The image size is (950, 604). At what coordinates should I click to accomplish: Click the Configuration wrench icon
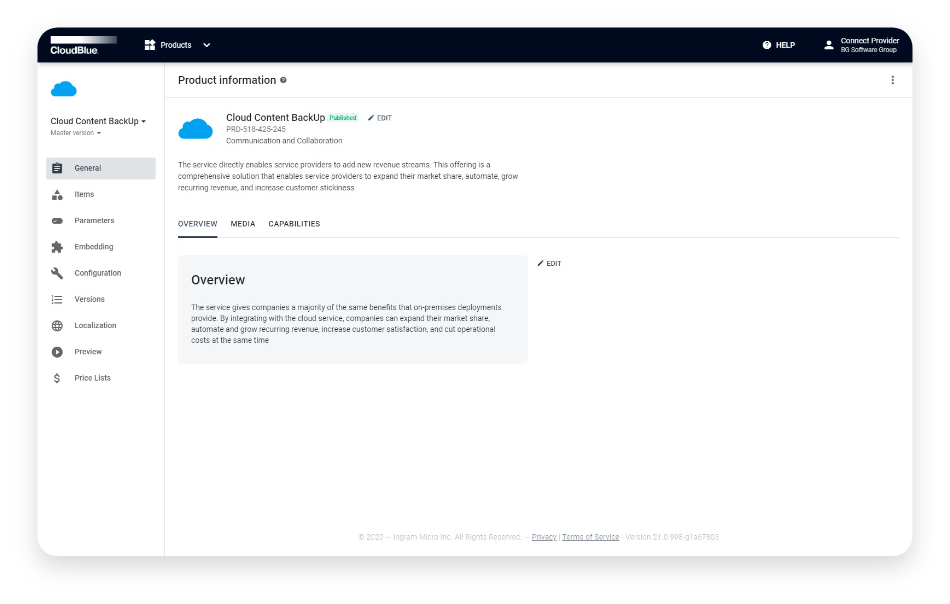click(x=57, y=273)
